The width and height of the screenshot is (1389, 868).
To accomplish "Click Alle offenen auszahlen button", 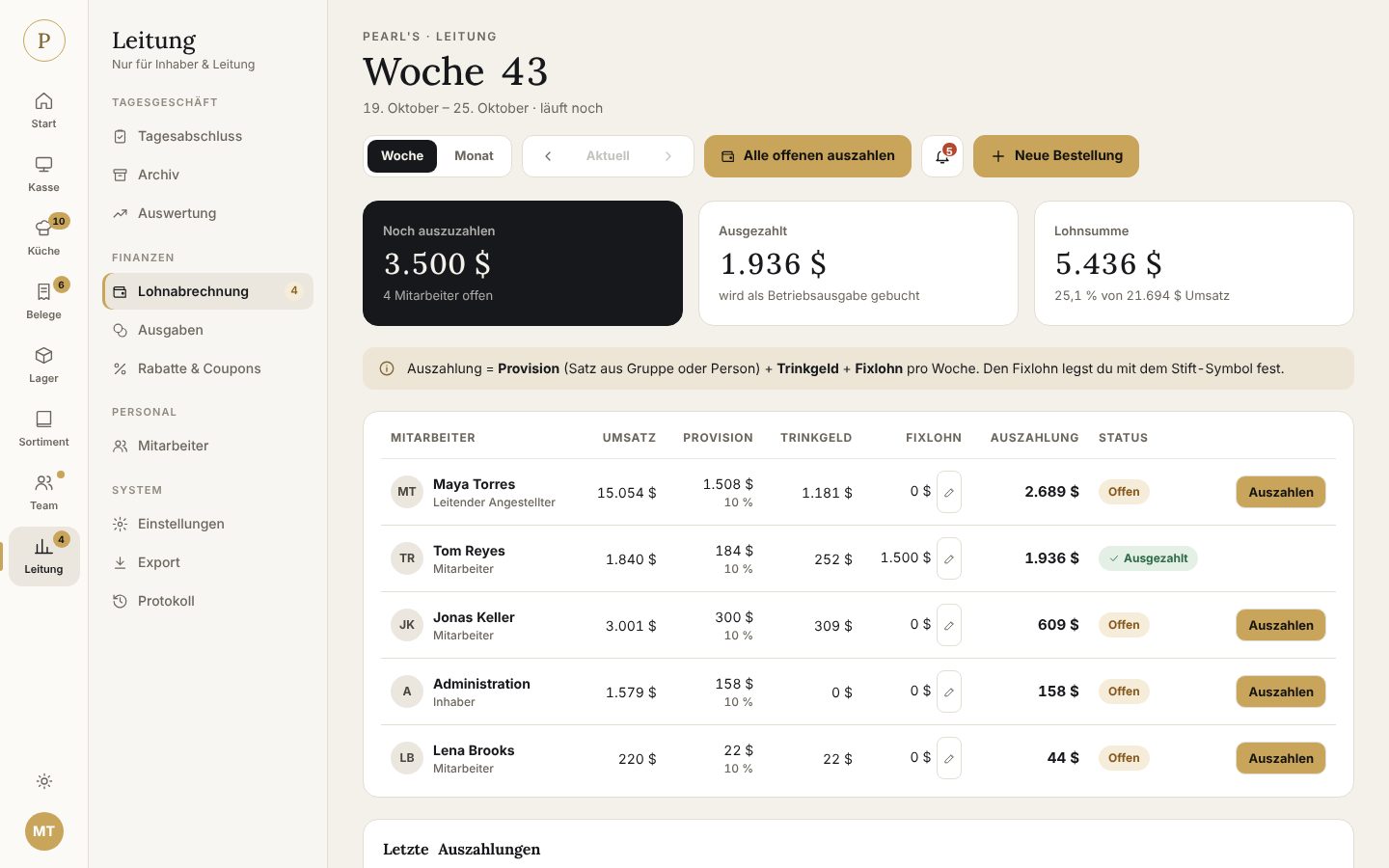I will 807,156.
